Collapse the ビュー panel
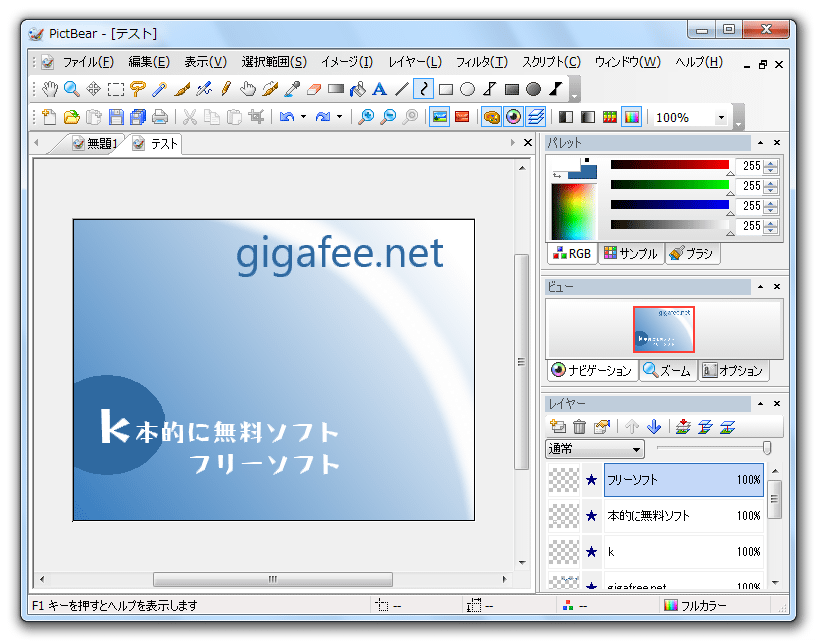This screenshot has width=819, height=644. click(x=760, y=287)
